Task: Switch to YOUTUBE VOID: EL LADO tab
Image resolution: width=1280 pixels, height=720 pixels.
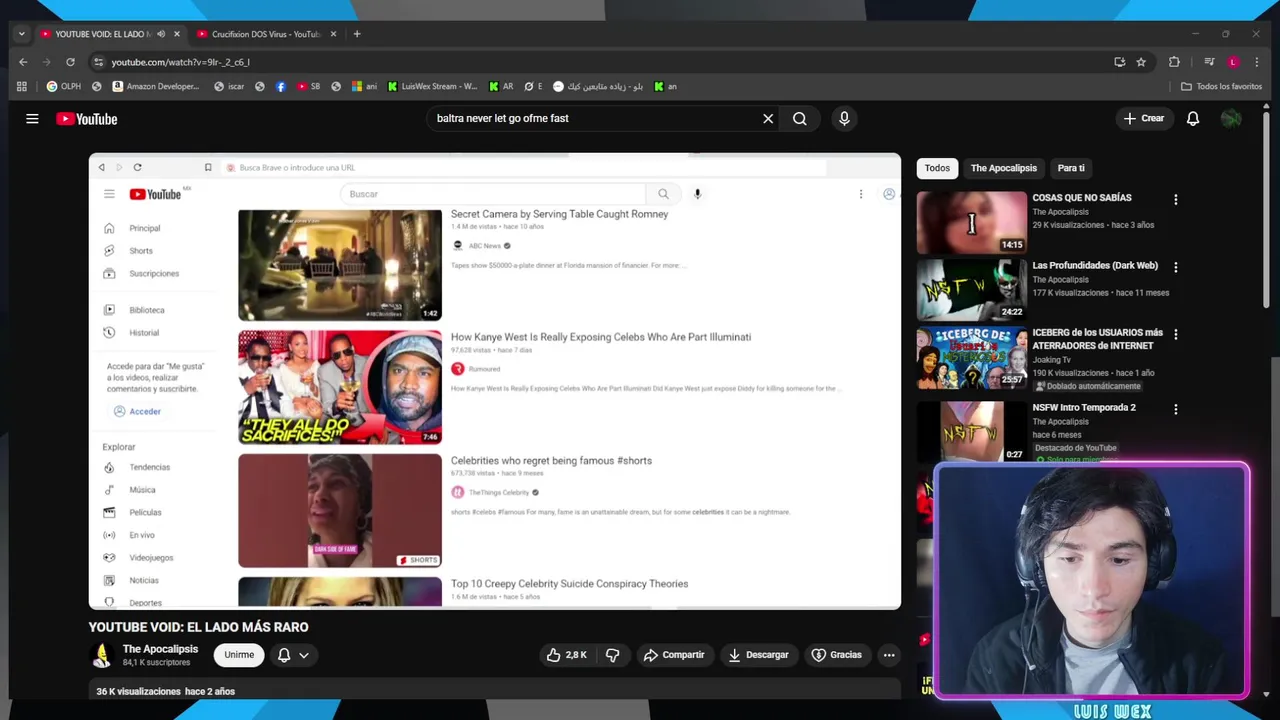Action: pyautogui.click(x=104, y=34)
